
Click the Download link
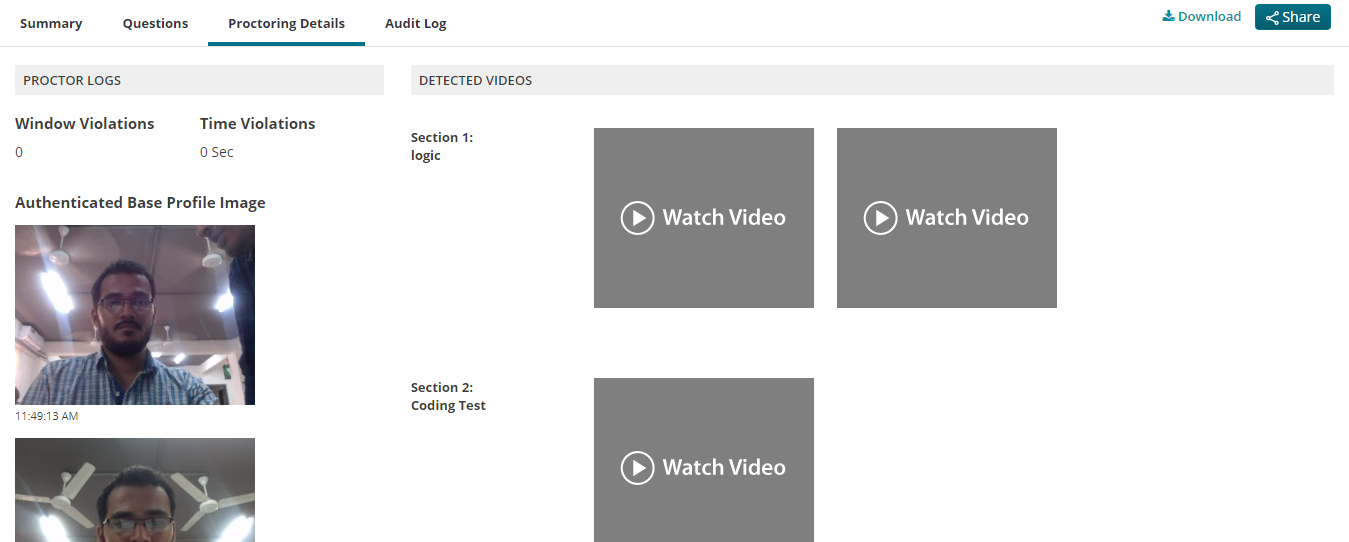click(1201, 16)
